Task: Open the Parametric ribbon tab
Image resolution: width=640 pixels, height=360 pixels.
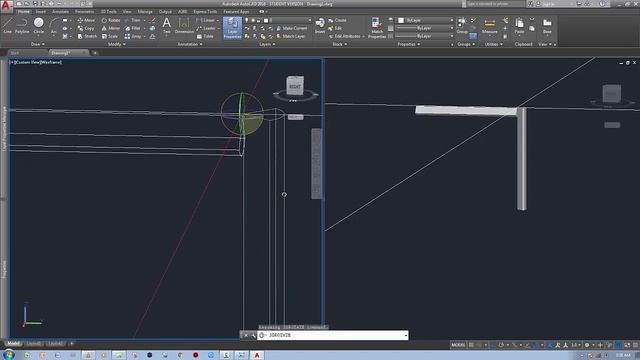Action: (84, 12)
